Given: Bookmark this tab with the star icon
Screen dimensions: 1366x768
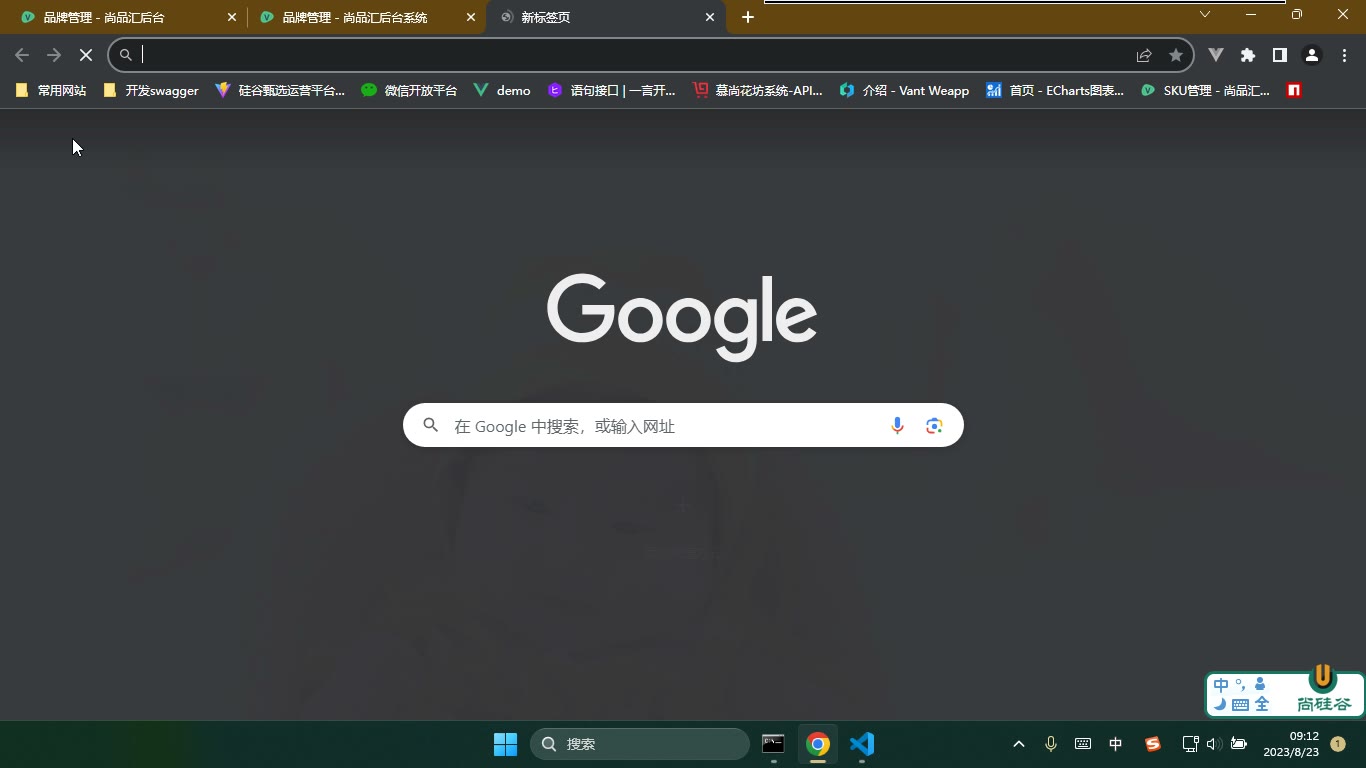Looking at the screenshot, I should click(x=1176, y=55).
